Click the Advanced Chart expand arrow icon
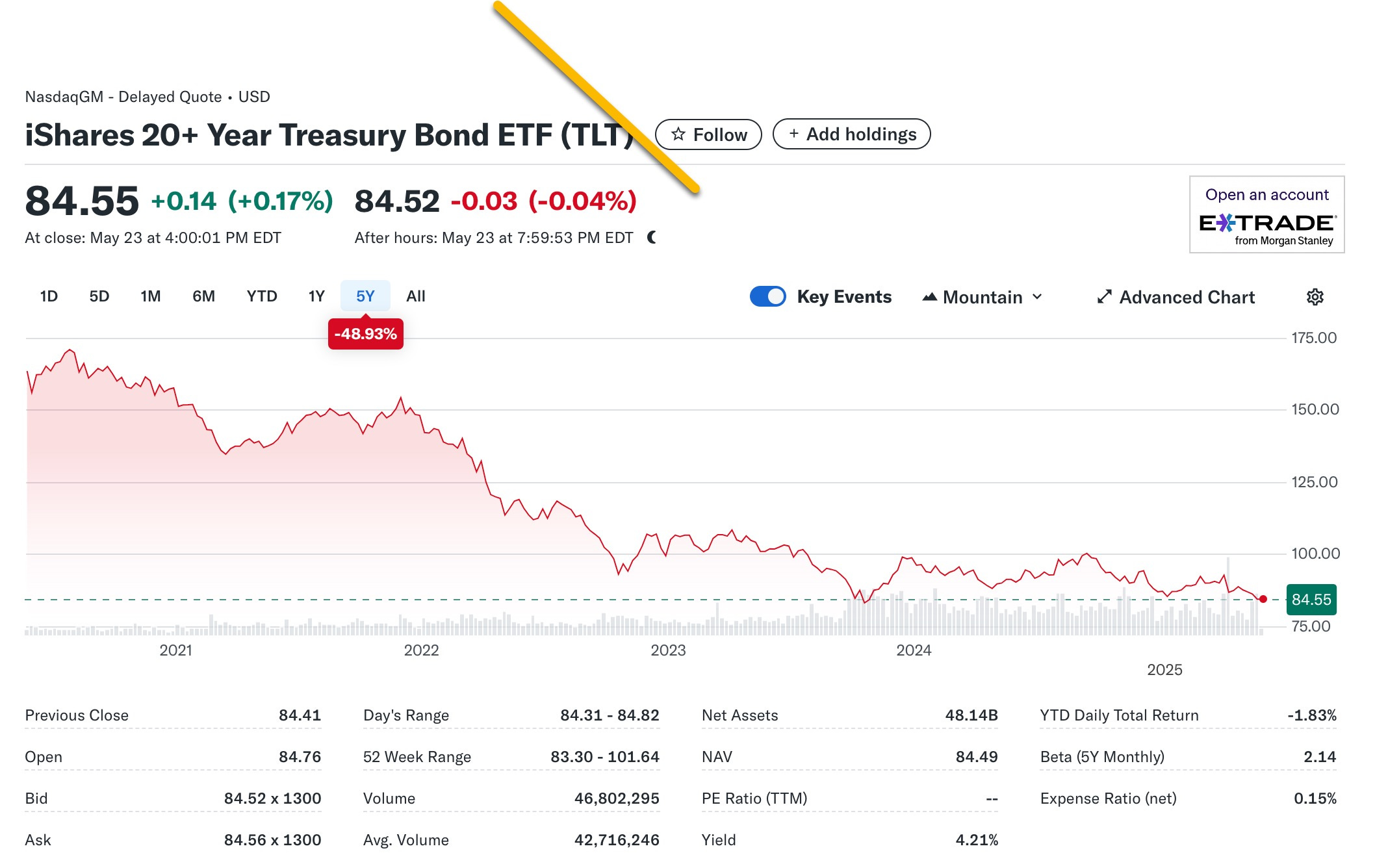 (x=1105, y=297)
